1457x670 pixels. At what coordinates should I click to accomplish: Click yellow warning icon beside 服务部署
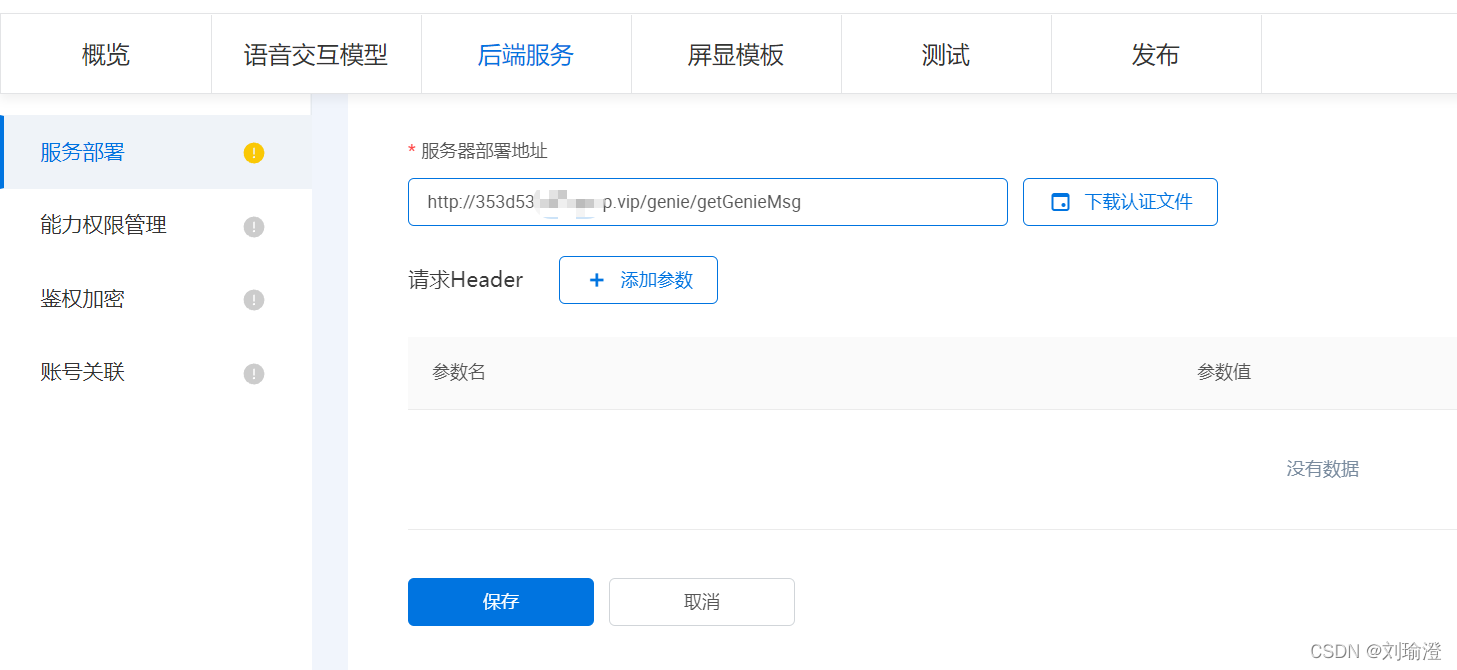pyautogui.click(x=254, y=153)
